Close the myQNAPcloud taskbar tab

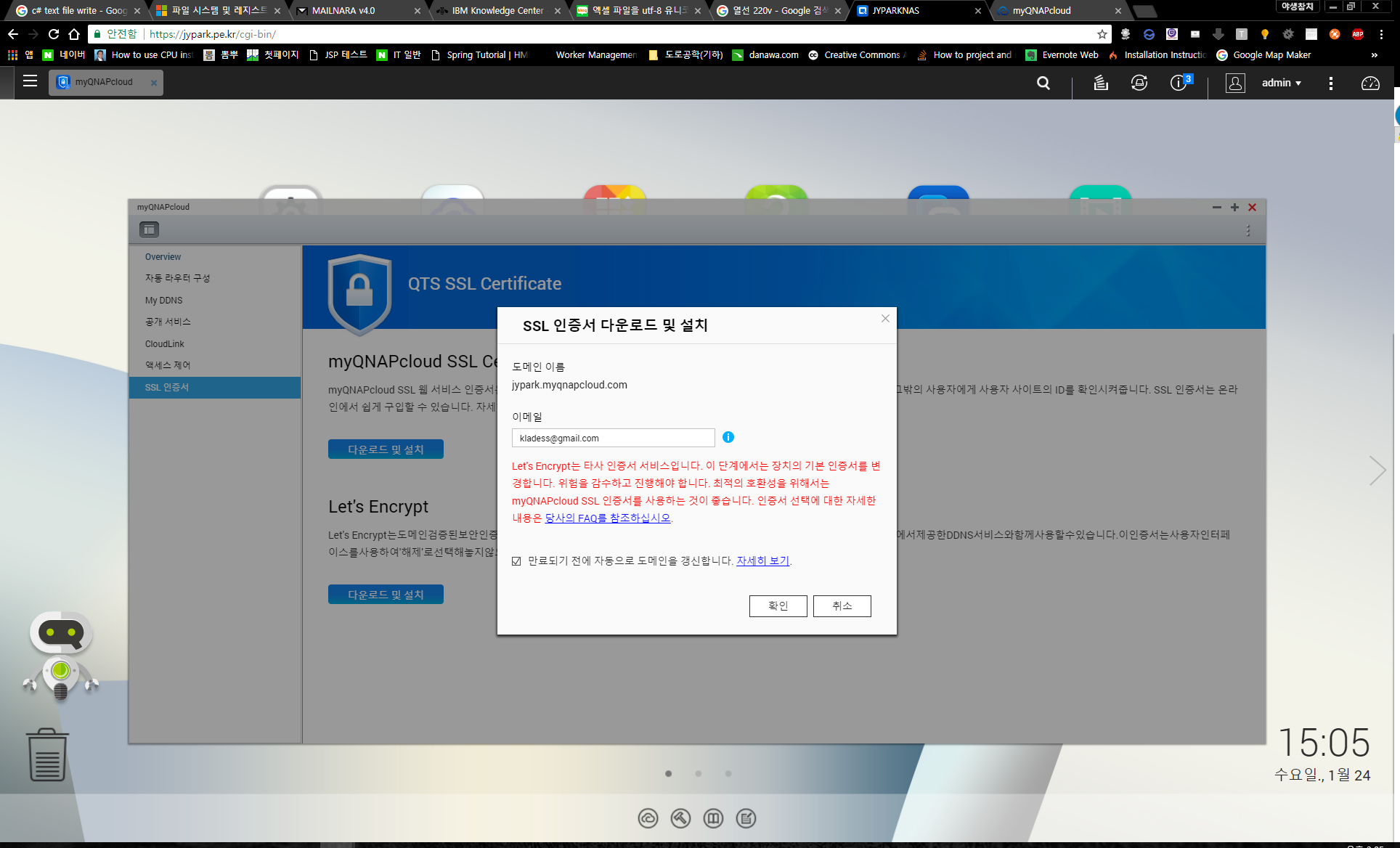[x=154, y=83]
